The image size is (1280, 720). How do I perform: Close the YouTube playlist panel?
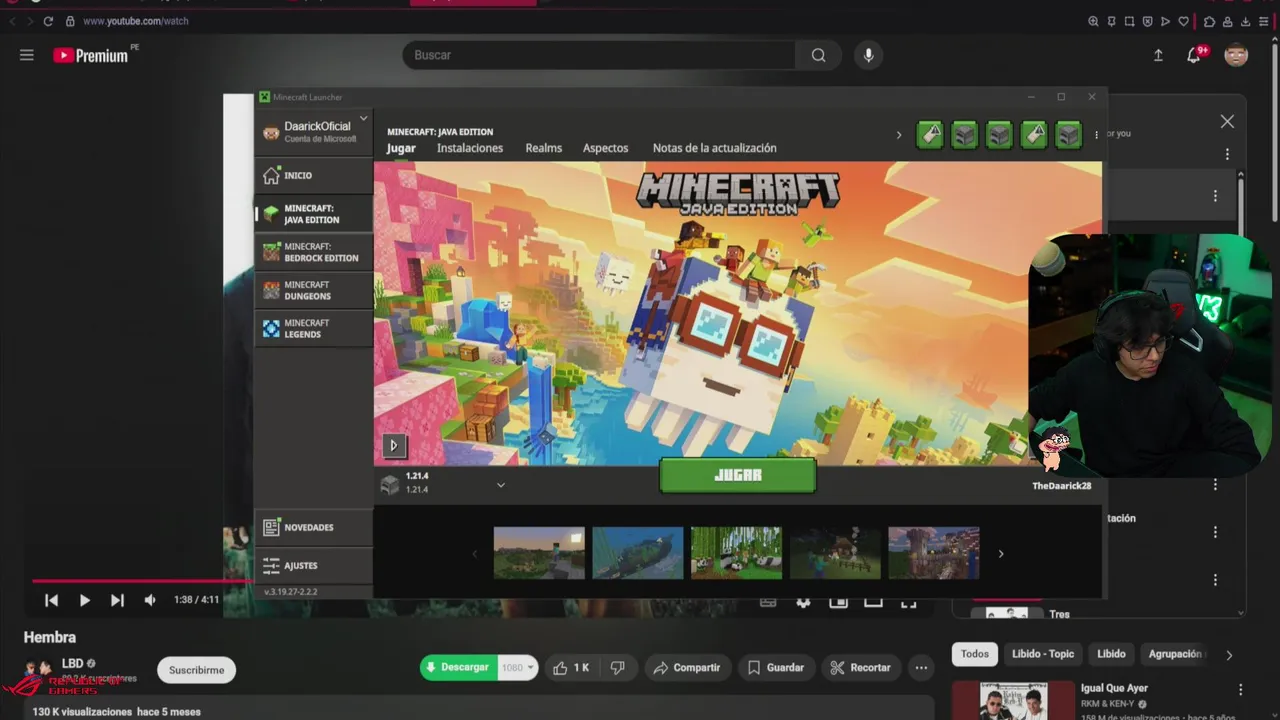tap(1227, 121)
